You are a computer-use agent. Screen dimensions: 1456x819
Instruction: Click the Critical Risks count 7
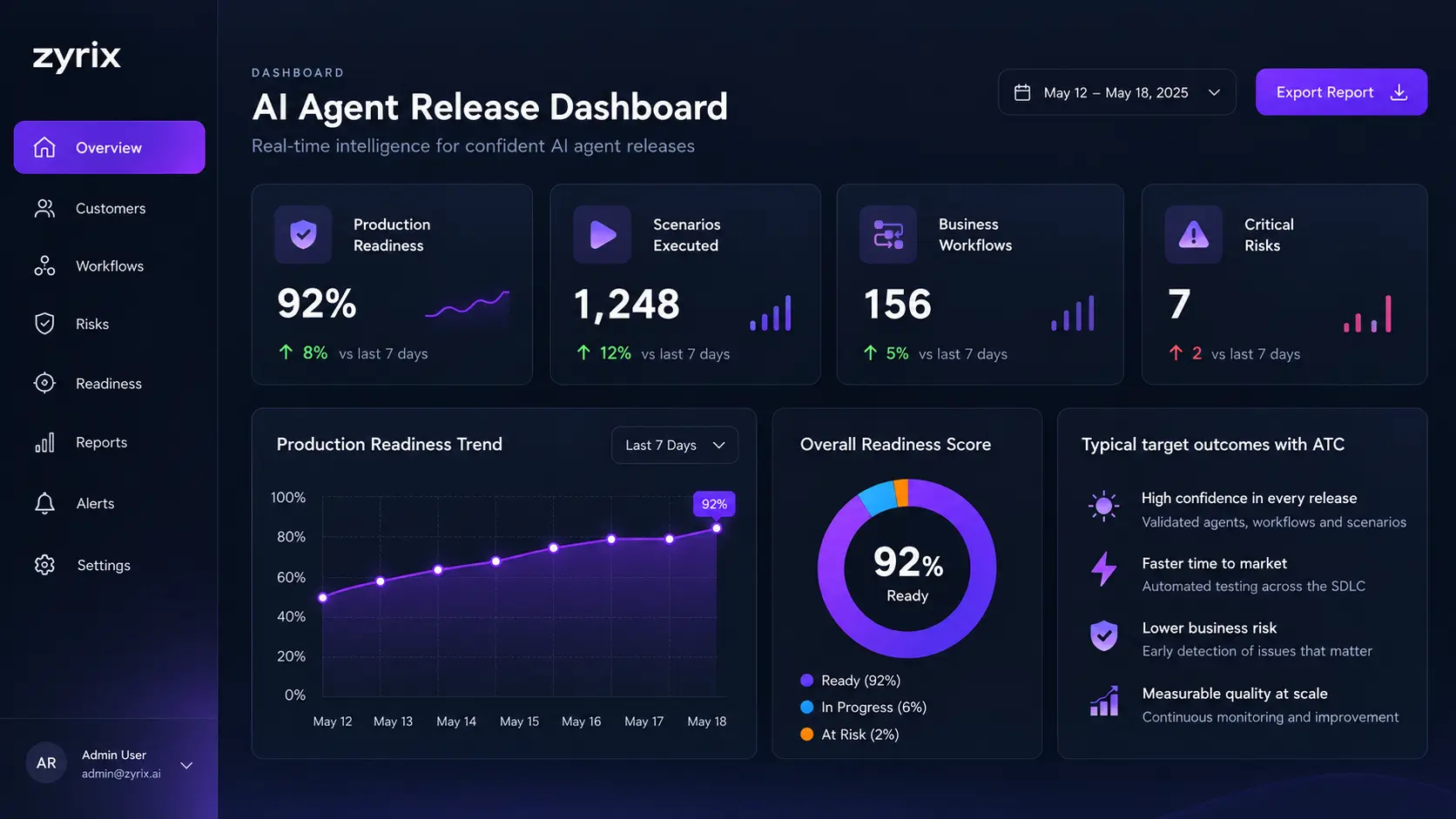point(1179,305)
